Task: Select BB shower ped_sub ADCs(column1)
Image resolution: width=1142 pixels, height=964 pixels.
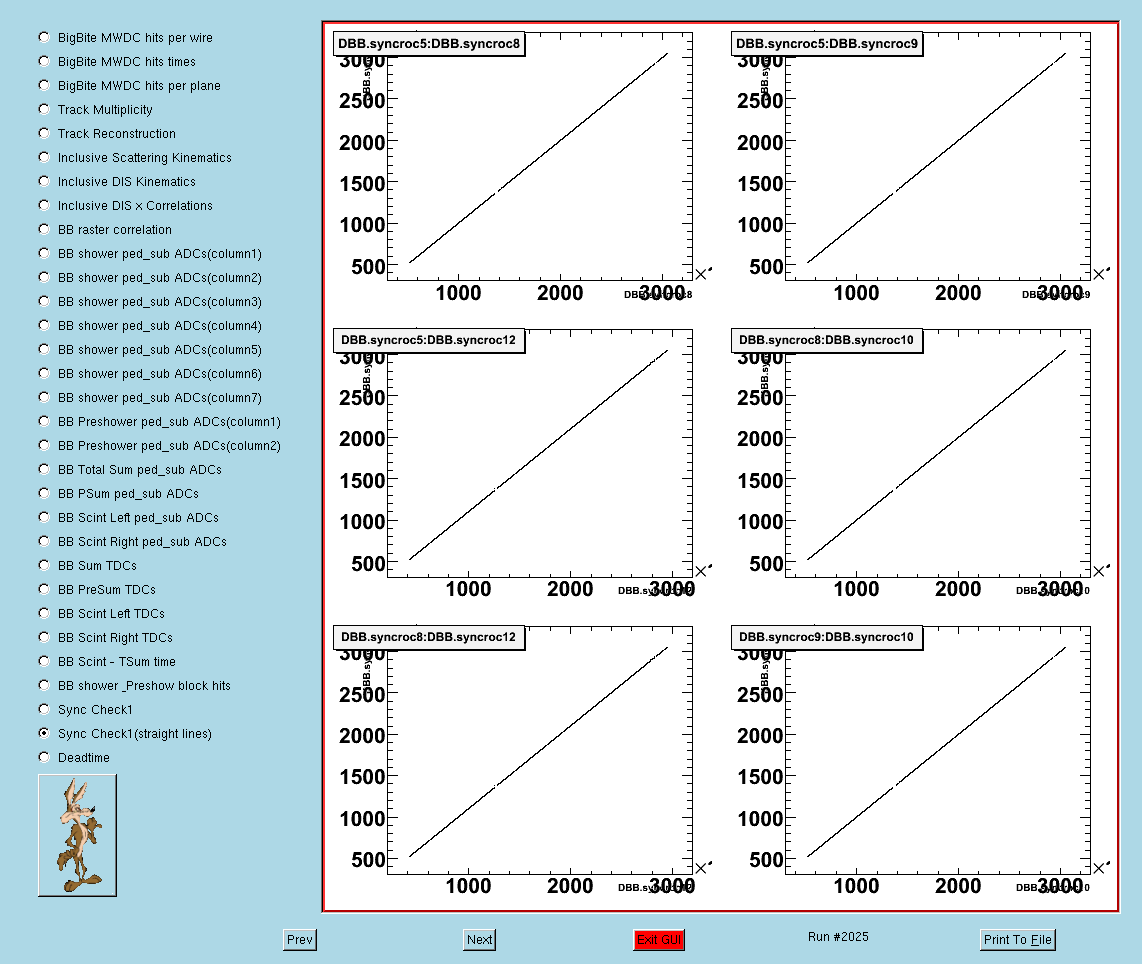Action: tap(44, 253)
